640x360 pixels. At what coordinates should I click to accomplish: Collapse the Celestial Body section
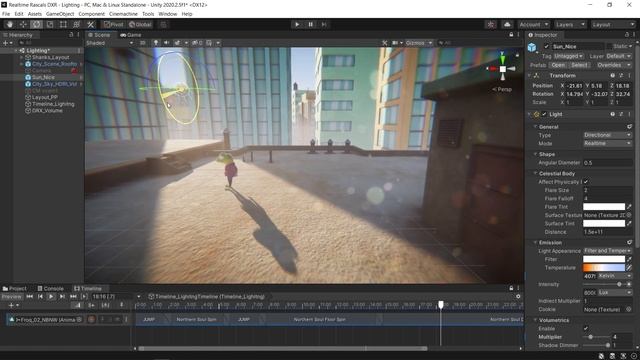[536, 173]
